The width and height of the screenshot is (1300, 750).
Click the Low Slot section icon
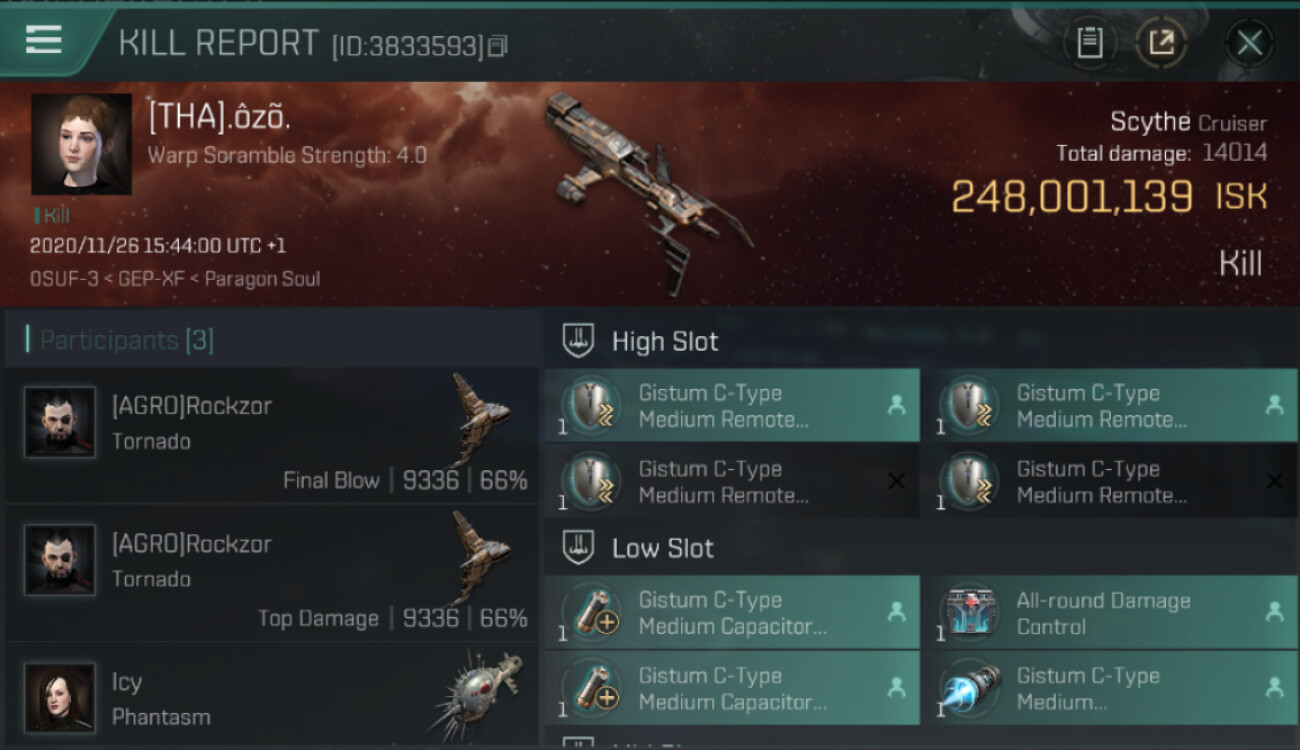tap(578, 548)
